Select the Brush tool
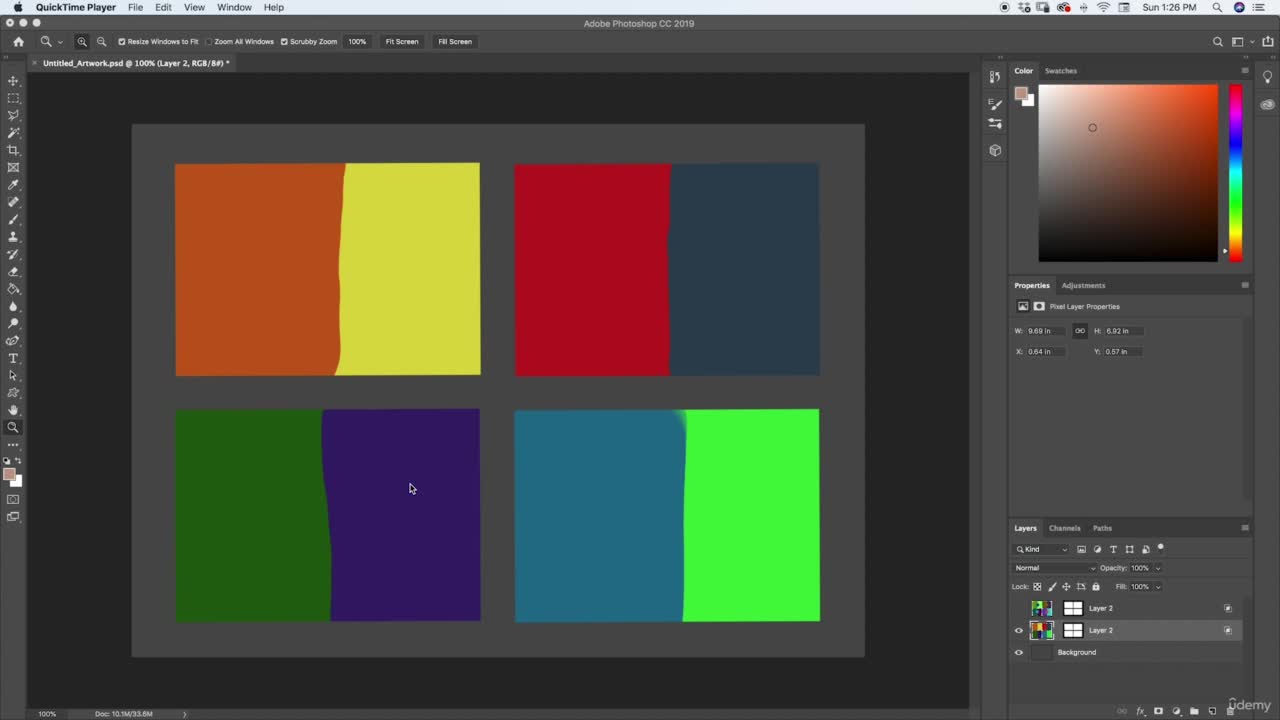 click(13, 219)
